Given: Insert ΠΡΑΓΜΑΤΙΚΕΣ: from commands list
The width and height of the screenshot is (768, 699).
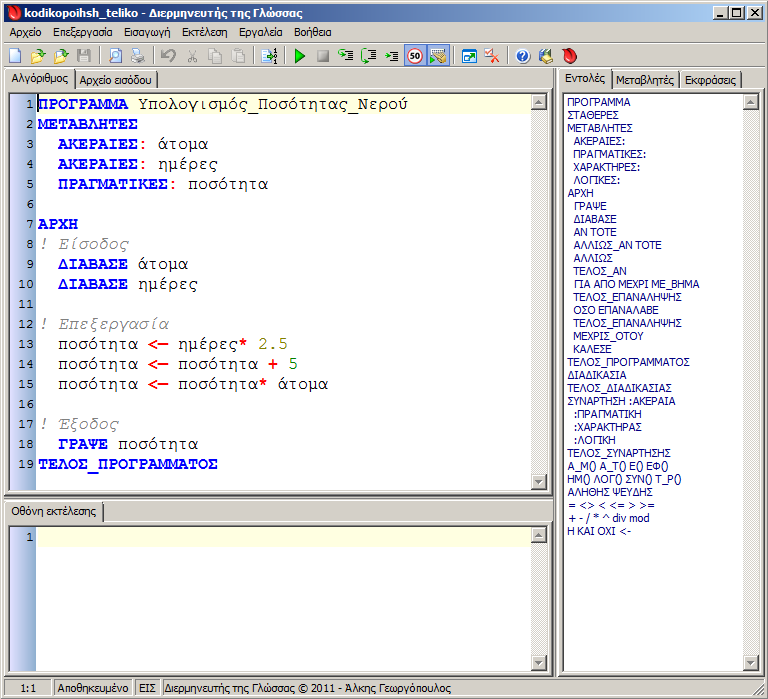Looking at the screenshot, I should (609, 154).
